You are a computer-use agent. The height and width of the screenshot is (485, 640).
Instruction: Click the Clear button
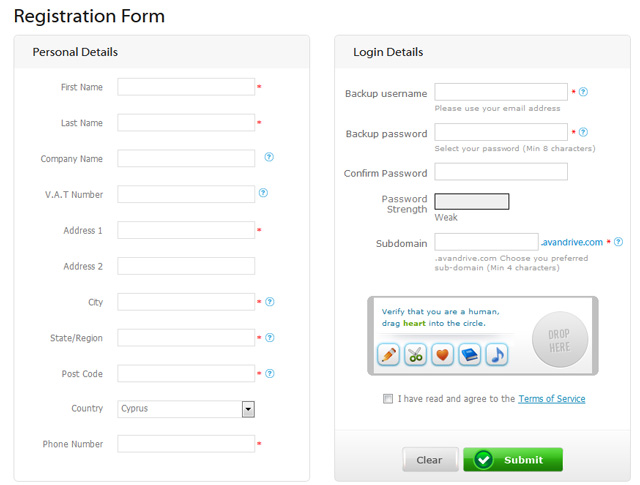[x=430, y=460]
